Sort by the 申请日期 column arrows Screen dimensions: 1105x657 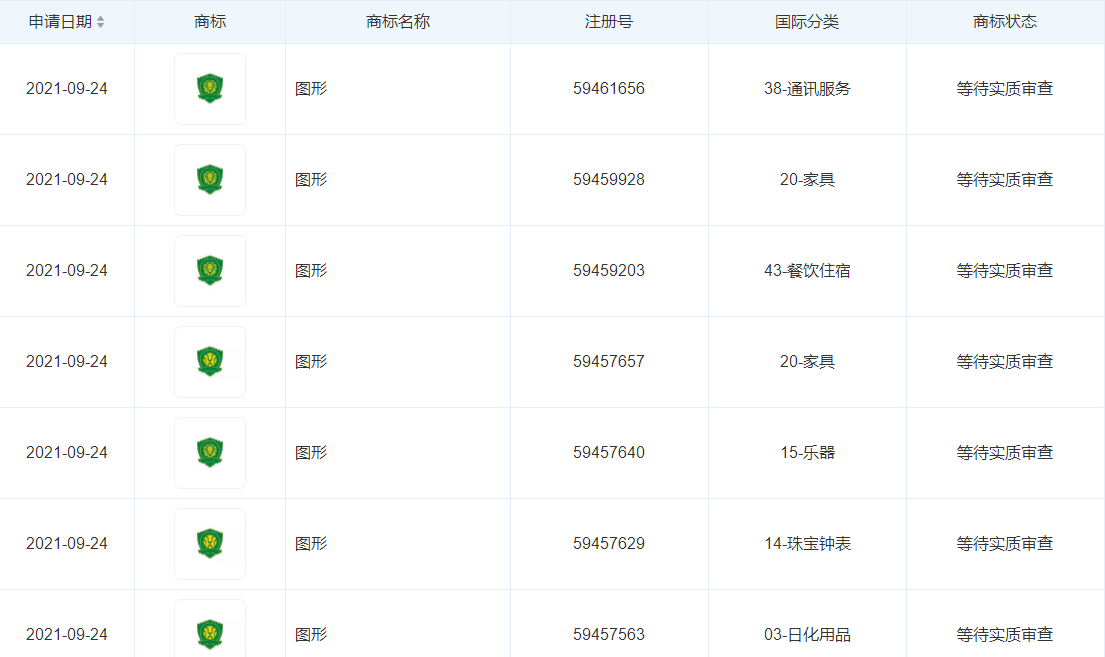point(101,22)
